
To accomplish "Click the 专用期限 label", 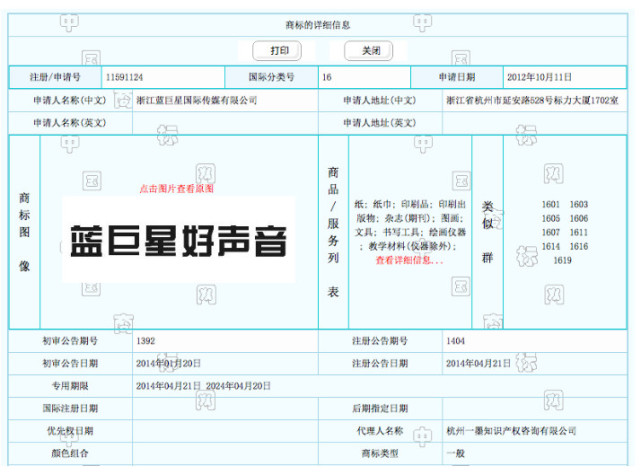I will (70, 386).
